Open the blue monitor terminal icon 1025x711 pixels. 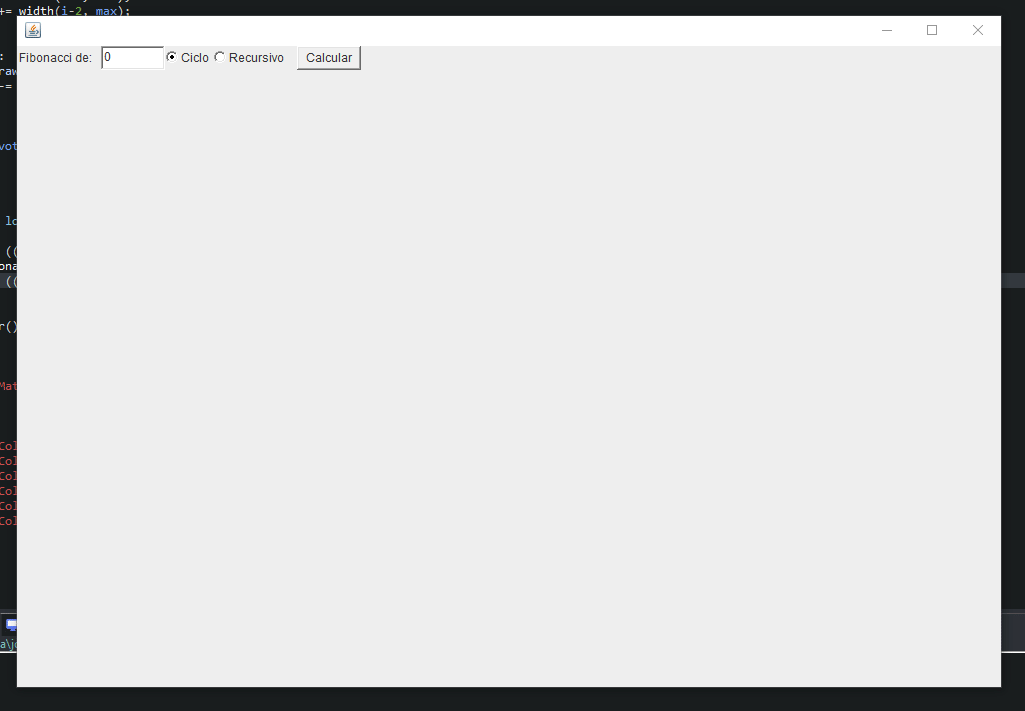(x=11, y=625)
